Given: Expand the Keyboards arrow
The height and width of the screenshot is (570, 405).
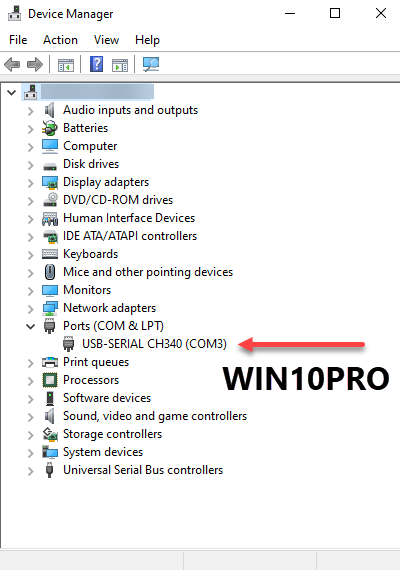Looking at the screenshot, I should tap(31, 255).
